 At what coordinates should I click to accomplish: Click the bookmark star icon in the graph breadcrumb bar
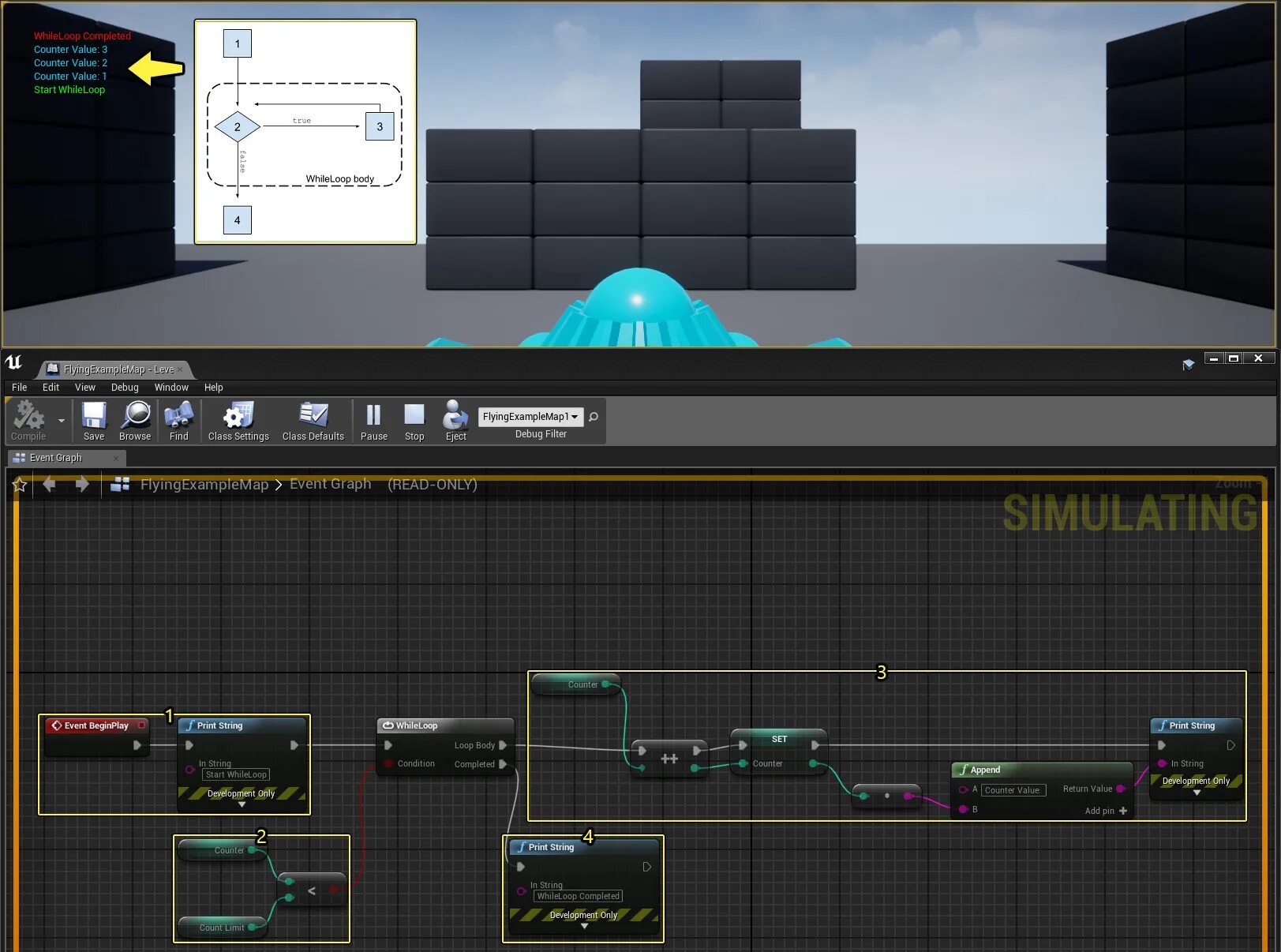point(20,485)
